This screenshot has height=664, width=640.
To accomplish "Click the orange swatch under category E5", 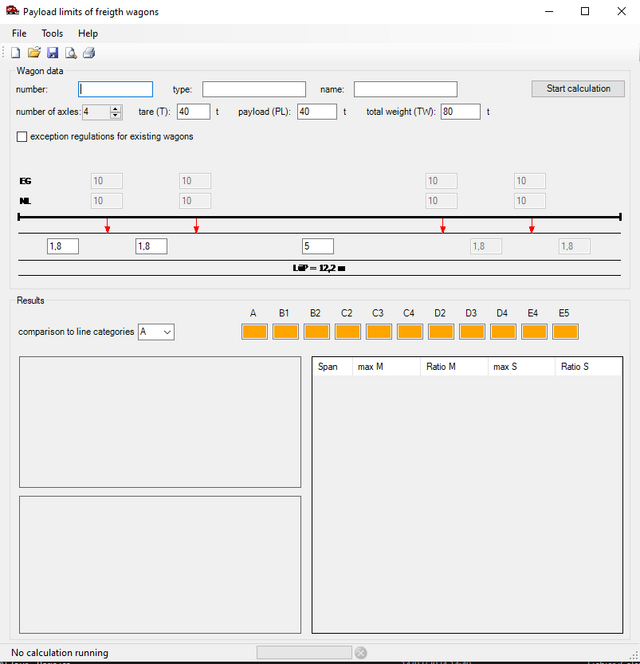I will coord(564,331).
